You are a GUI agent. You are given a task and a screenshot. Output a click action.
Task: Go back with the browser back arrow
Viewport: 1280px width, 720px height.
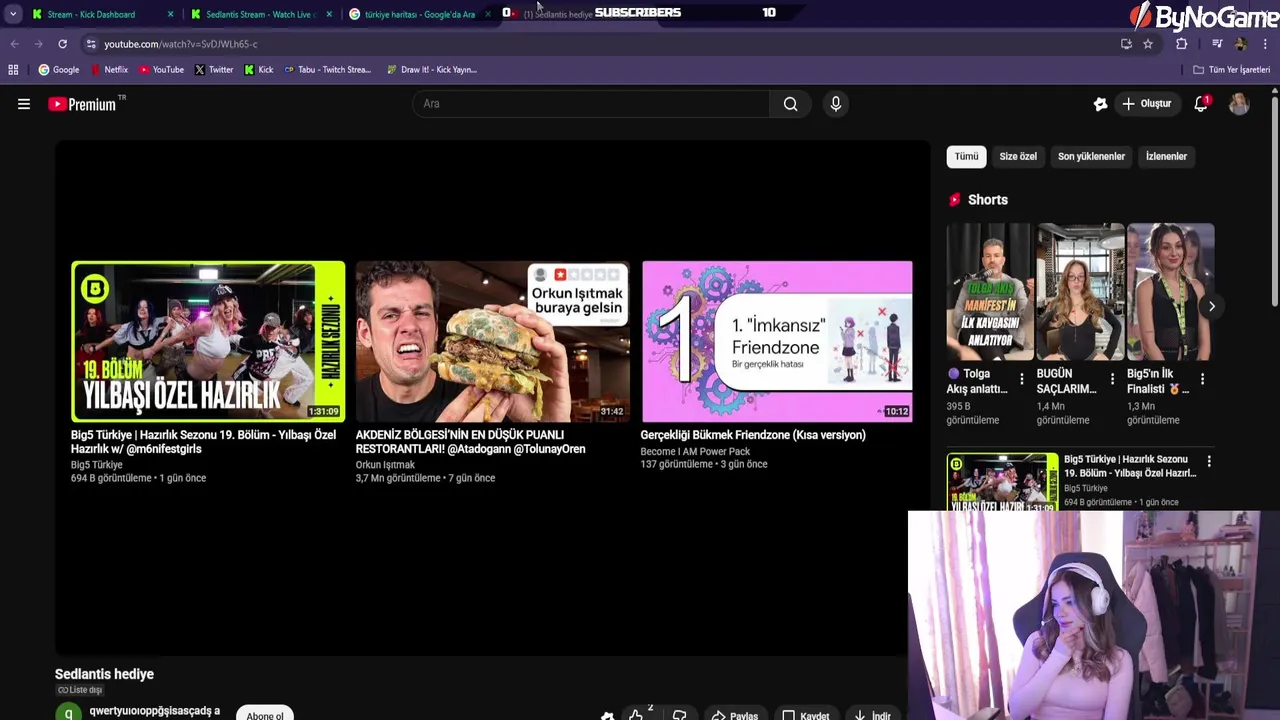15,44
